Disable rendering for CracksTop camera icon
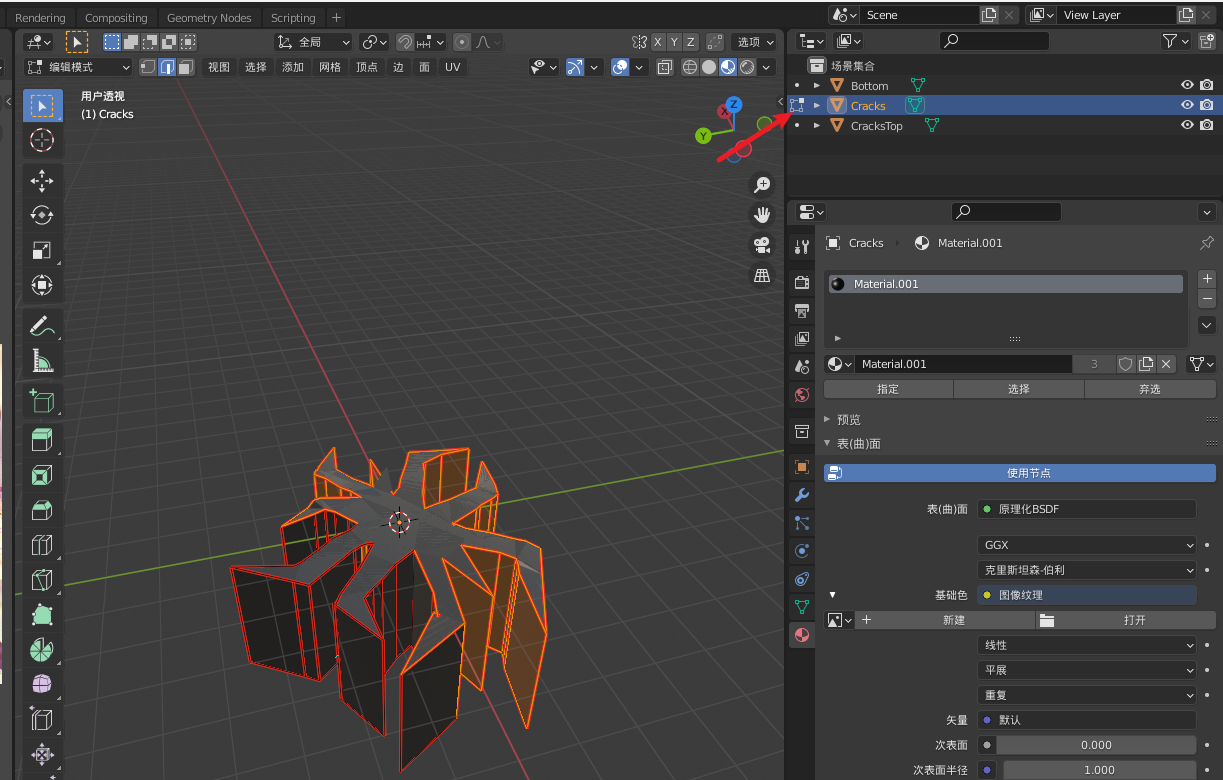The height and width of the screenshot is (780, 1223). 1207,125
